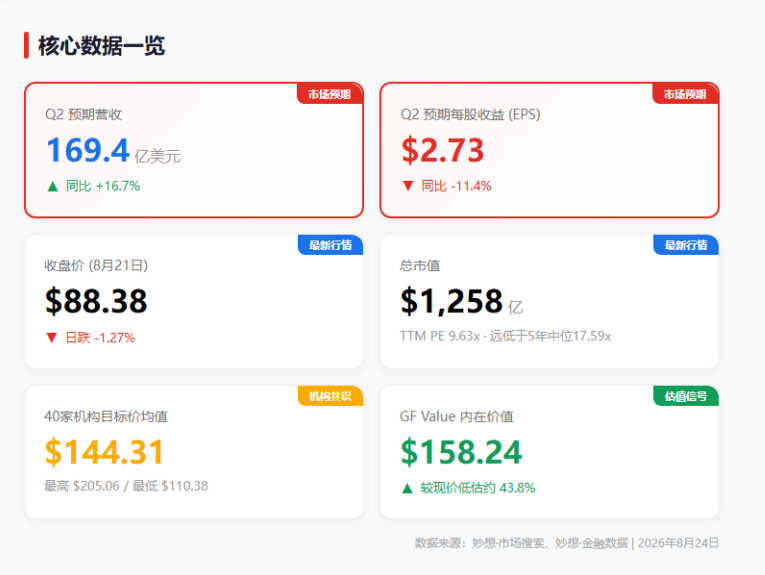Click the $158.24 GF Value figure
Image resolution: width=765 pixels, height=575 pixels.
(461, 452)
